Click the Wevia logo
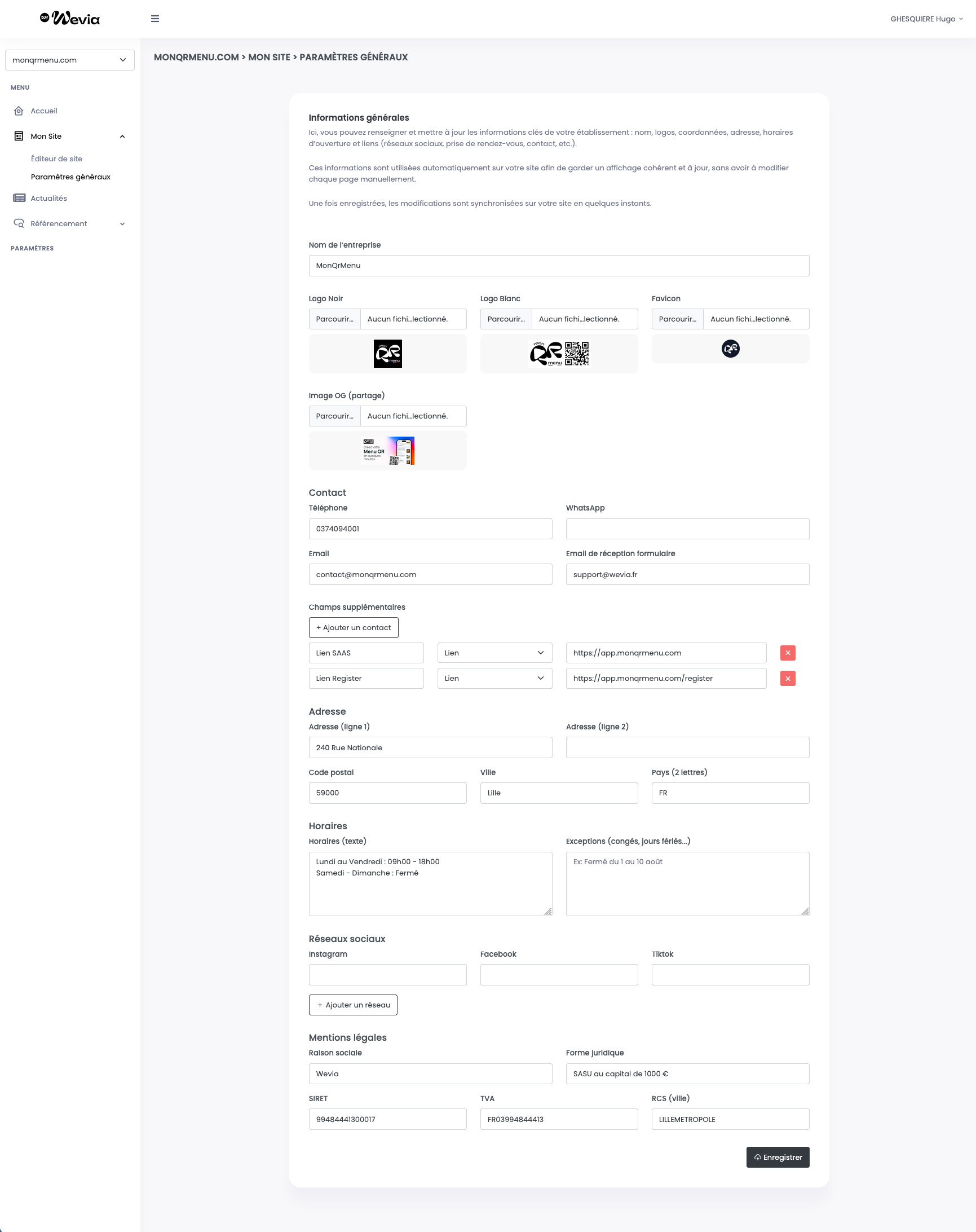 pyautogui.click(x=70, y=19)
